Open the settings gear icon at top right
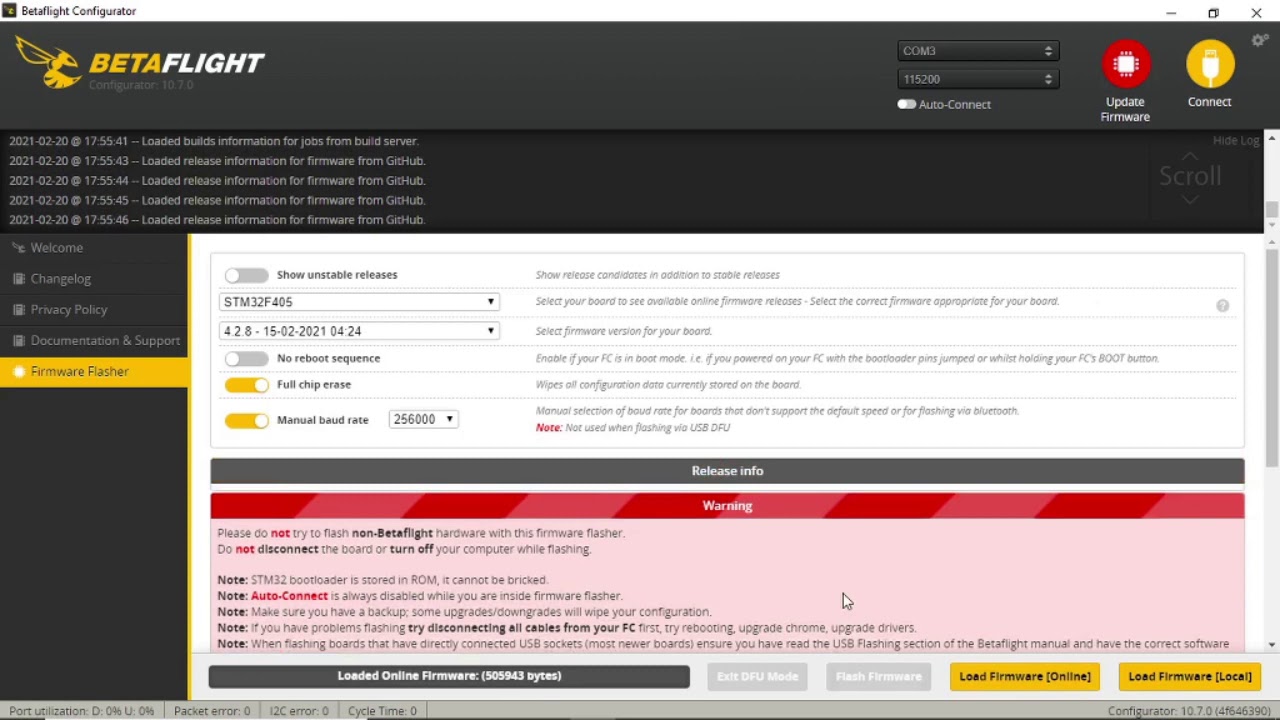This screenshot has height=720, width=1280. (x=1260, y=40)
